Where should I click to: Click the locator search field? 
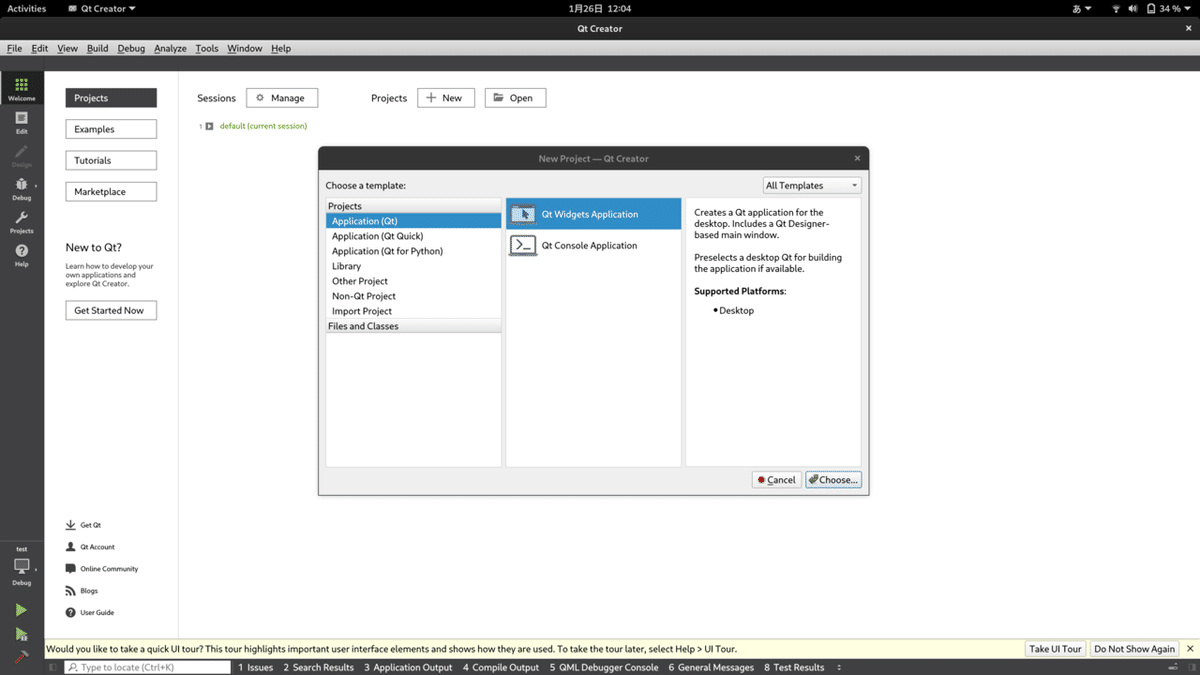coord(147,667)
